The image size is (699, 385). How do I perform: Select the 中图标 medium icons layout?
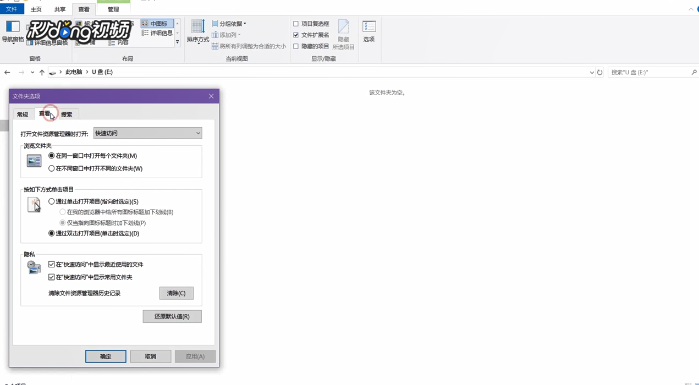tap(157, 23)
